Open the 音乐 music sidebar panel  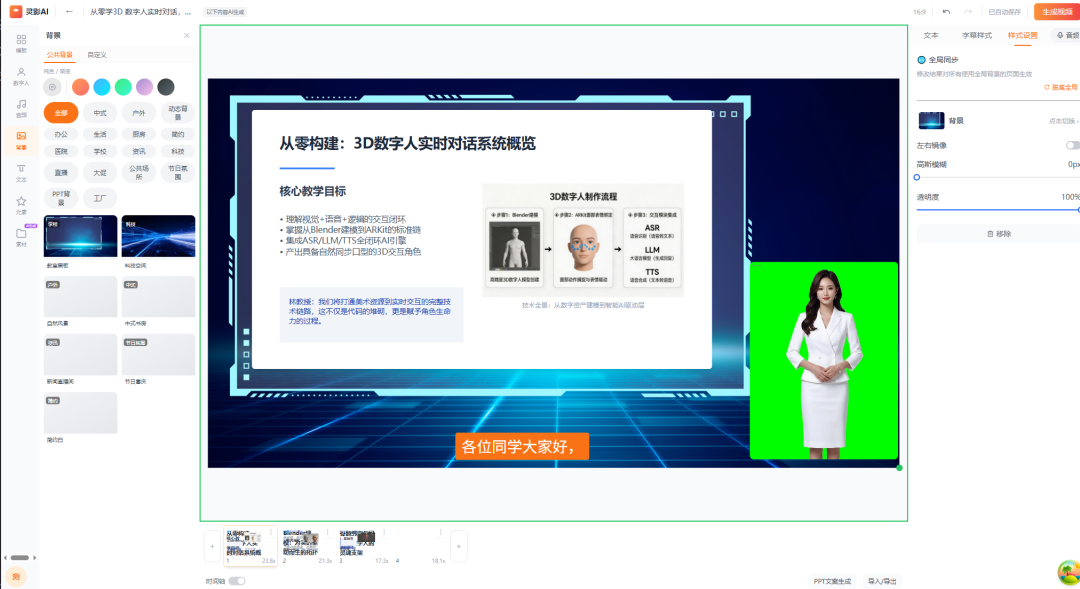point(21,108)
